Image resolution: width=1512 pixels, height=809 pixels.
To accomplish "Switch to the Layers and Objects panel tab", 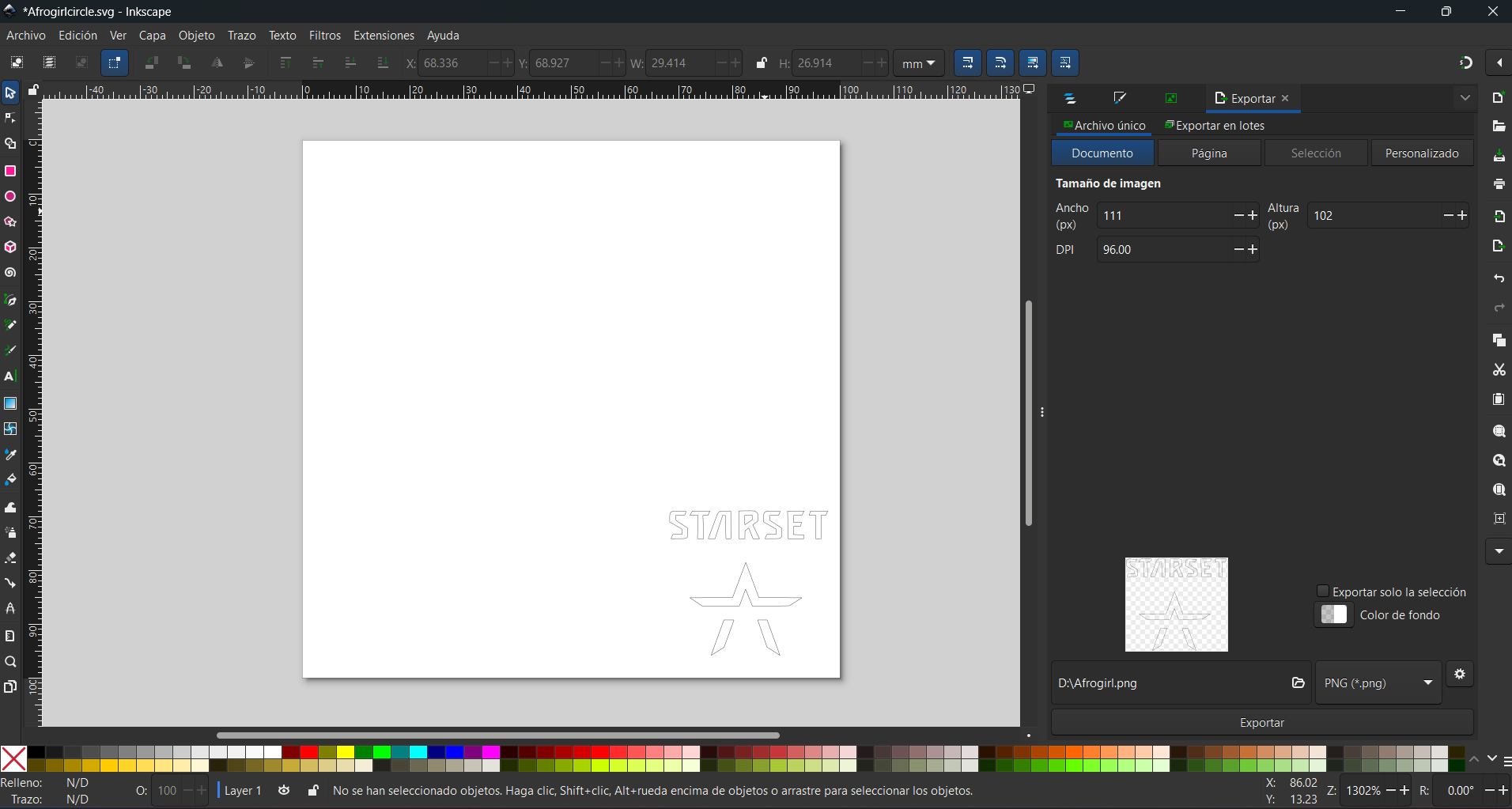I will (x=1070, y=98).
